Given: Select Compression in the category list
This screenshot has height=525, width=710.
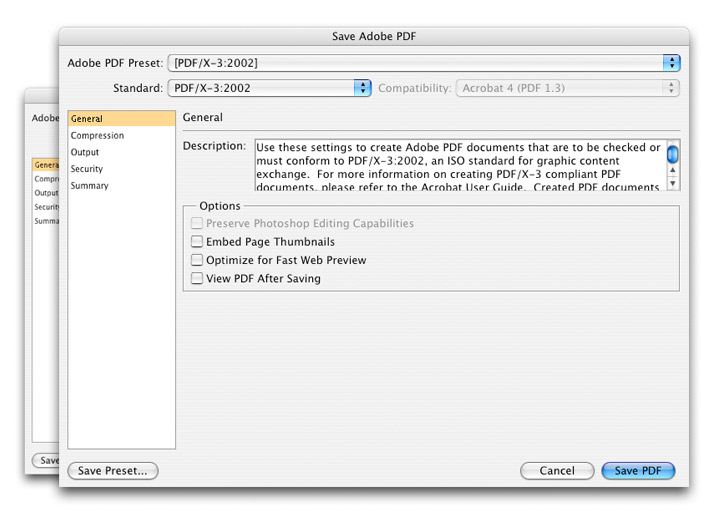Looking at the screenshot, I should pyautogui.click(x=121, y=135).
